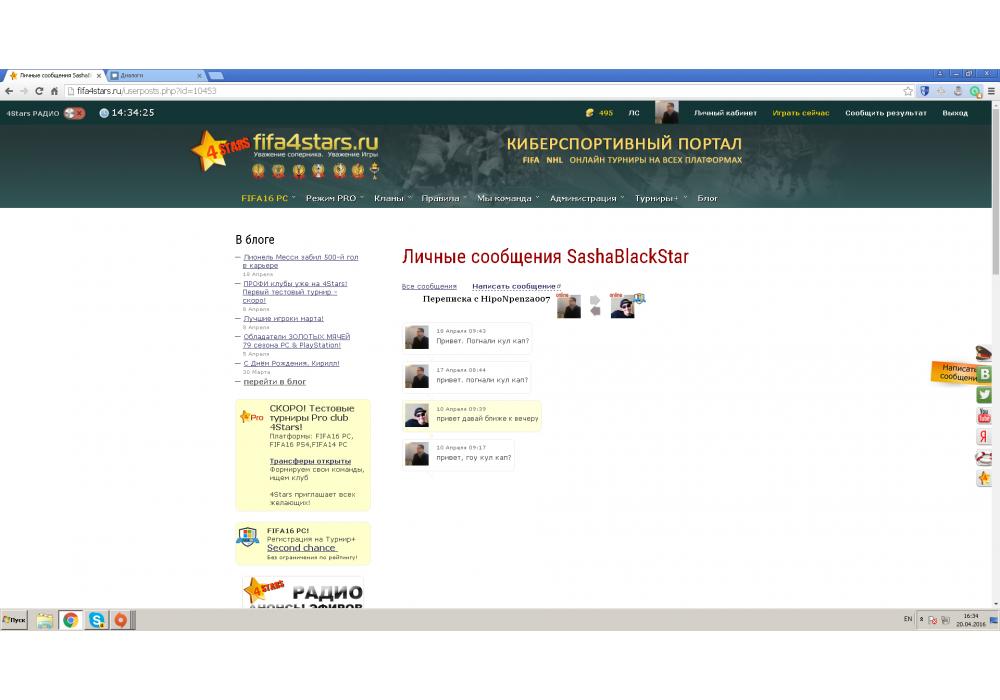1000x700 pixels.
Task: Launch Skype from the Windows taskbar
Action: click(96, 620)
